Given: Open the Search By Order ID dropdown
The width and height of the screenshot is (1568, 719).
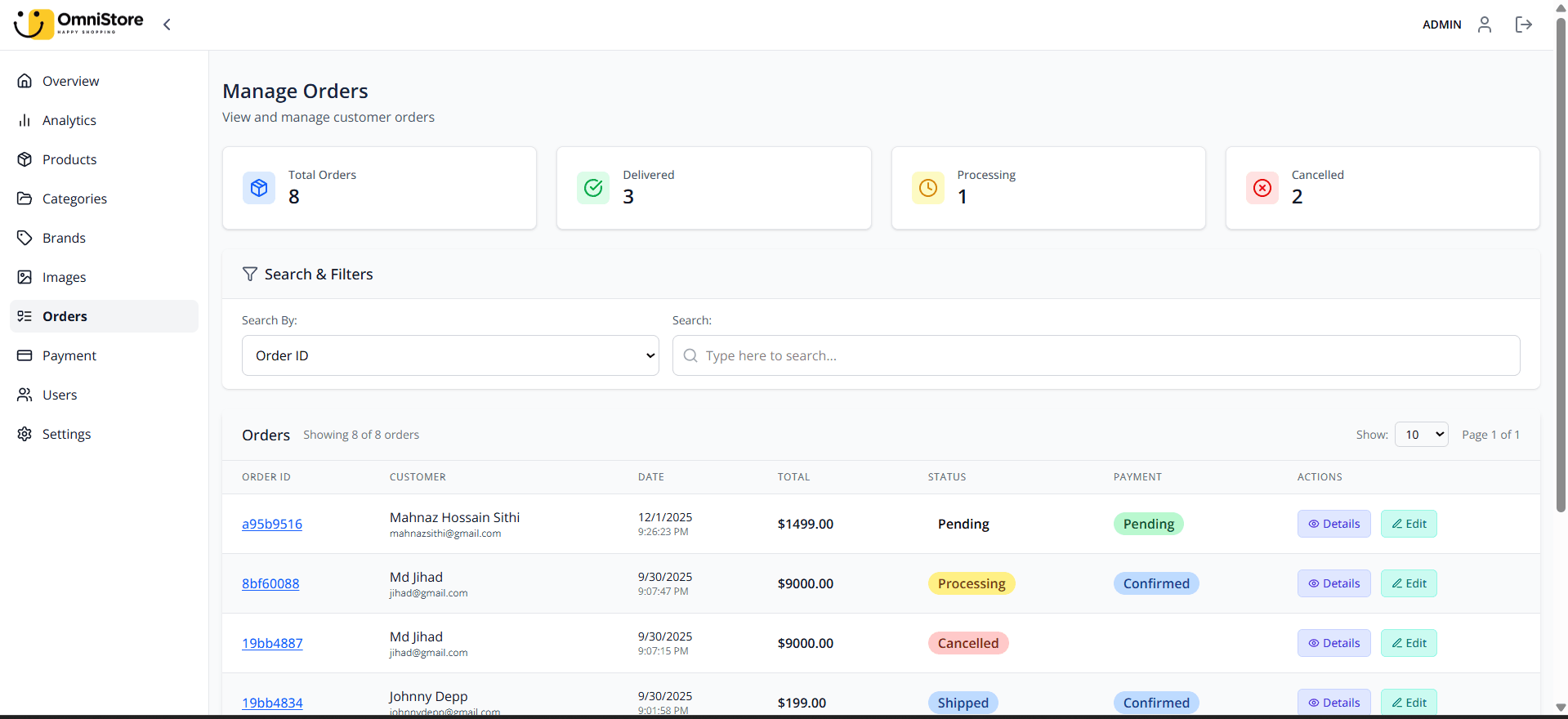Looking at the screenshot, I should [450, 355].
